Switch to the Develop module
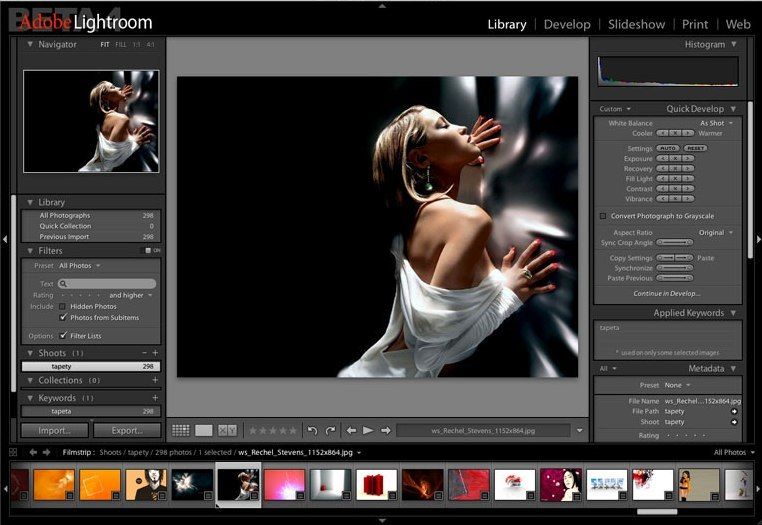762x525 pixels. click(569, 24)
